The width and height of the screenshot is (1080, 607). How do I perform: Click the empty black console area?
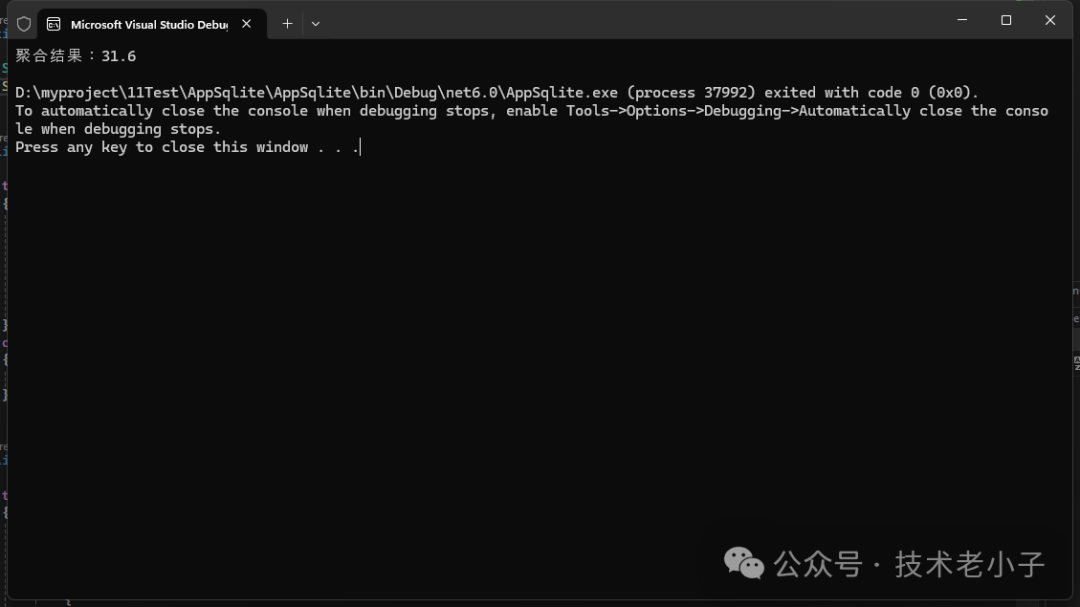[500, 350]
